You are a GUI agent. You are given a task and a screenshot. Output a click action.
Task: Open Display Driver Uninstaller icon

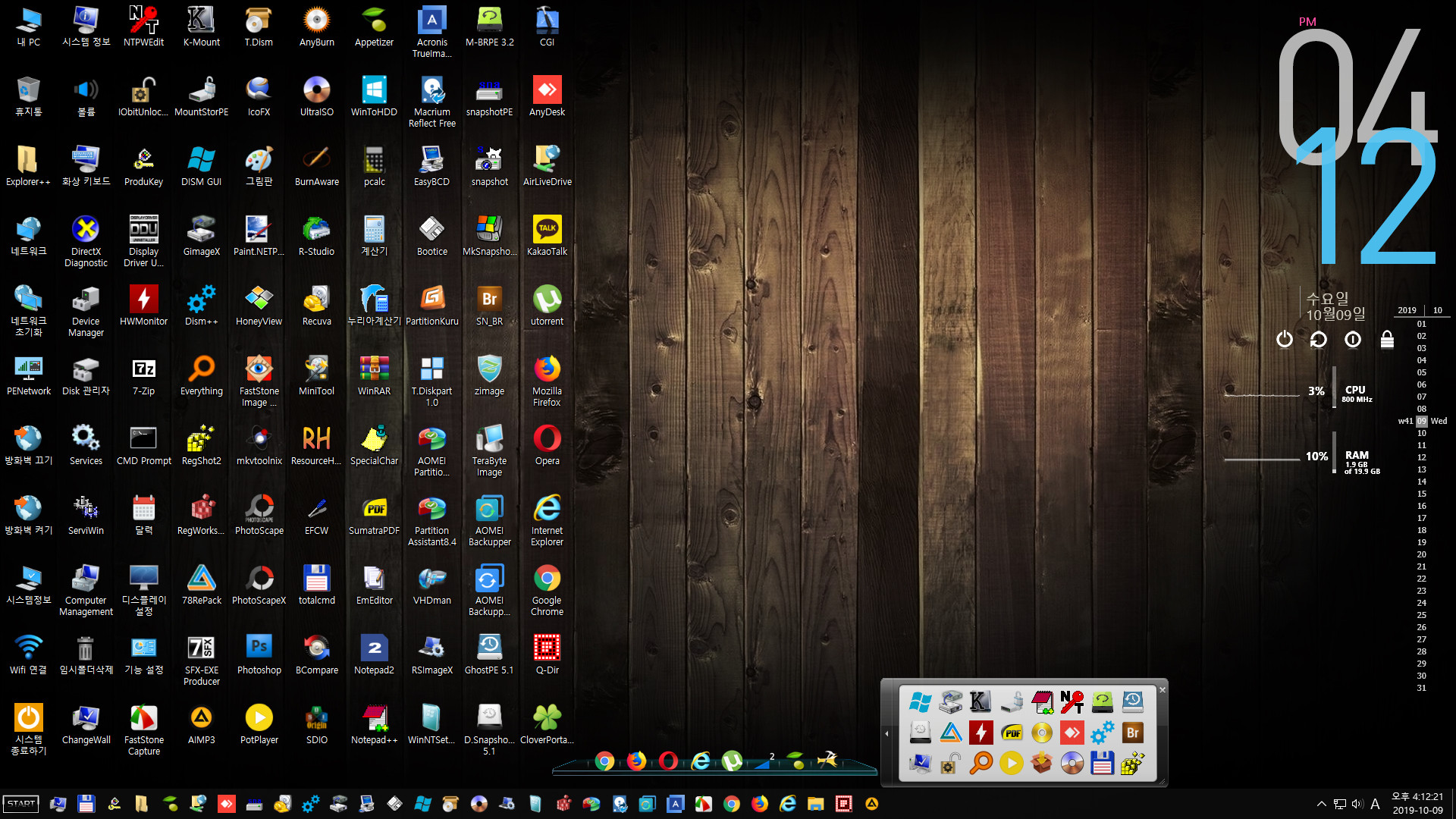click(143, 240)
